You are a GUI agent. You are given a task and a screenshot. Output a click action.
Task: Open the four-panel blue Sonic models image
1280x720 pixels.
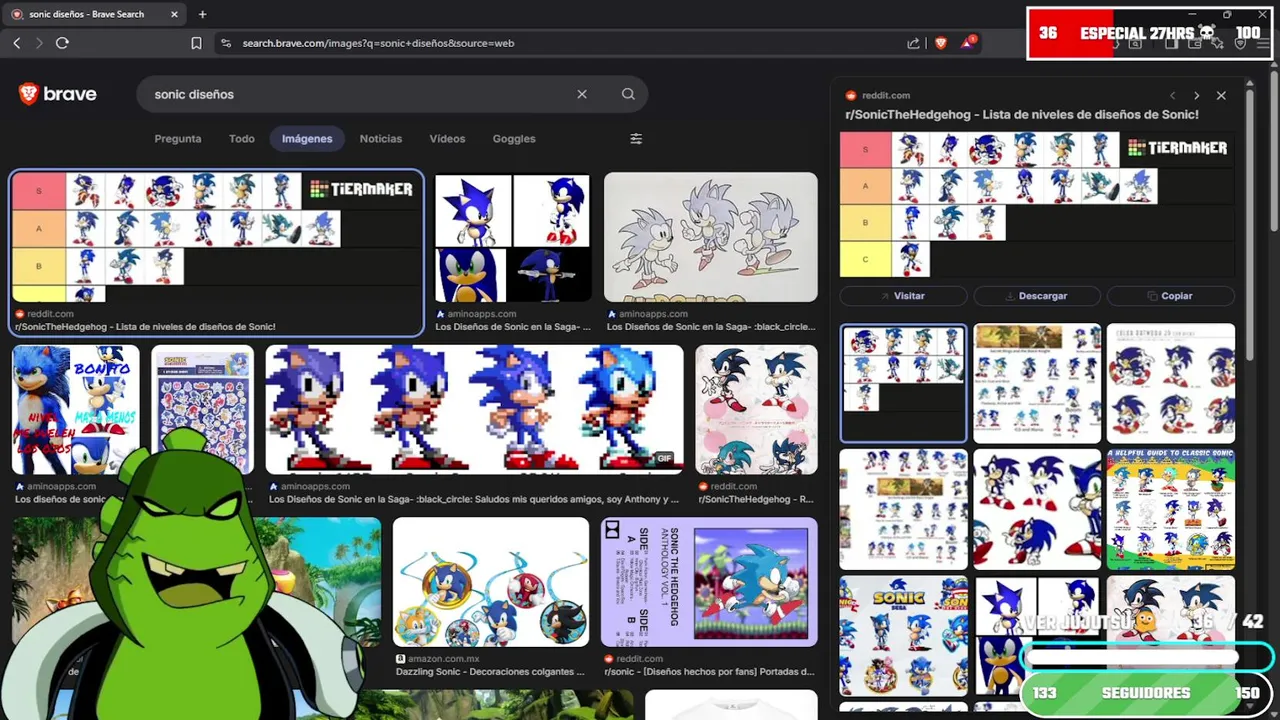point(513,238)
